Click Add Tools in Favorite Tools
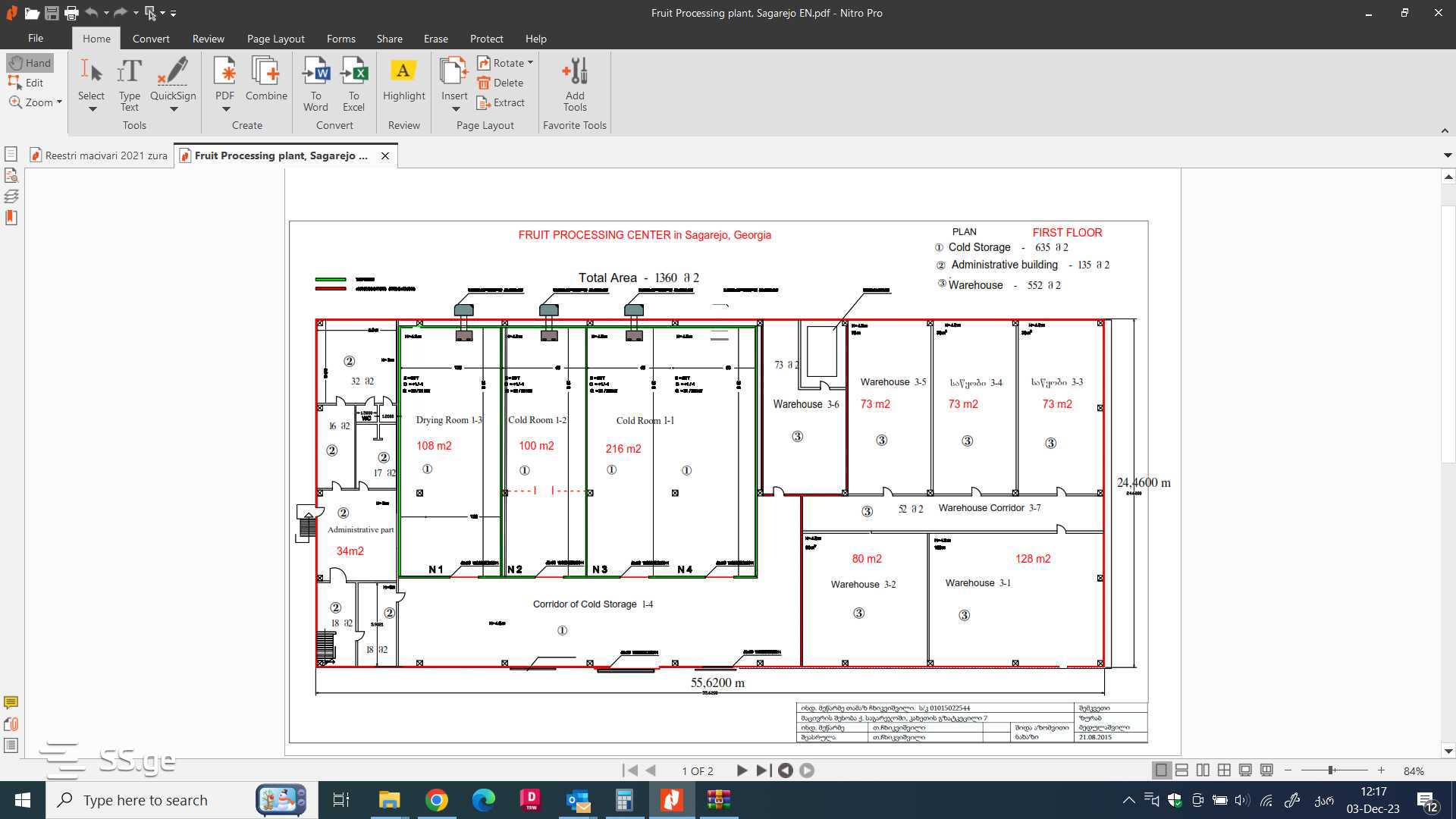This screenshot has width=1456, height=819. coord(575,84)
